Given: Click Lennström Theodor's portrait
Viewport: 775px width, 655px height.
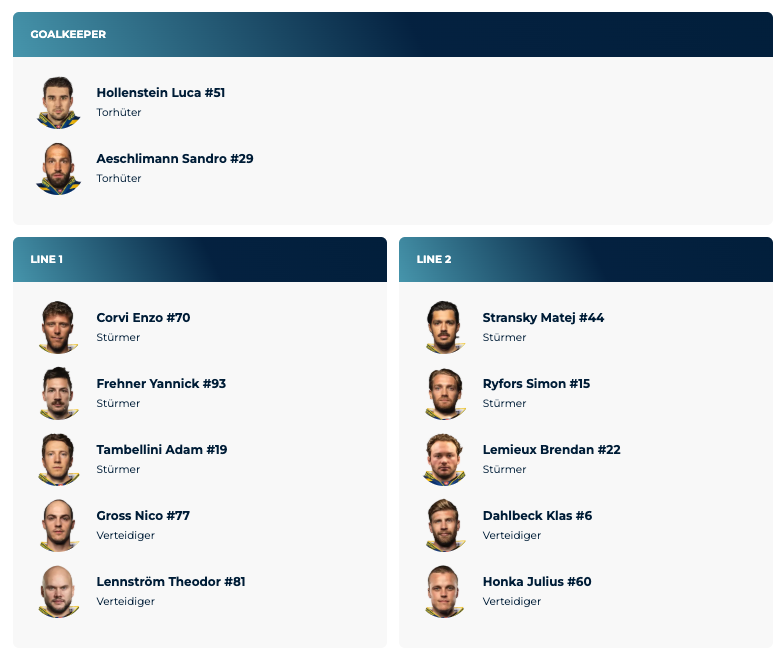Looking at the screenshot, I should click(x=59, y=591).
